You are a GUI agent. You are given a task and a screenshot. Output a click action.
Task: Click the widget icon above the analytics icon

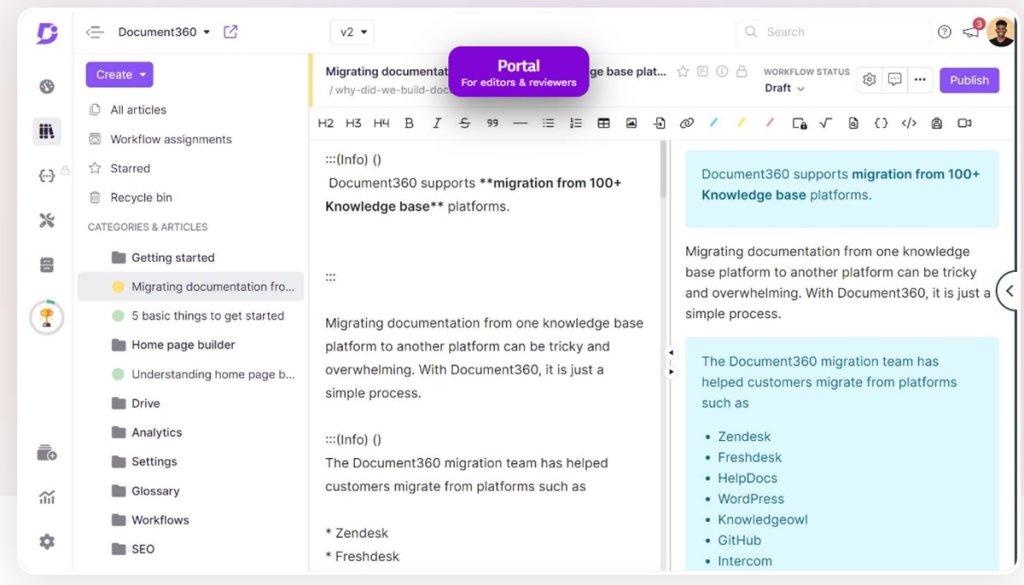pos(46,452)
